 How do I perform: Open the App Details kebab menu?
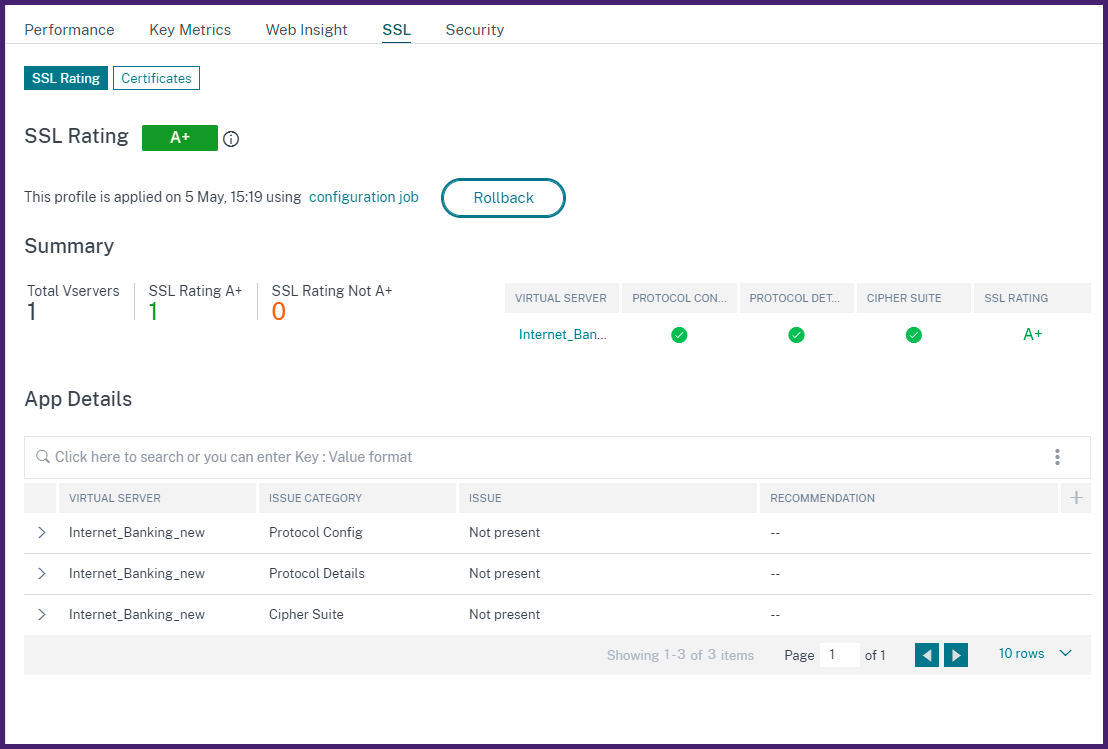click(1057, 457)
